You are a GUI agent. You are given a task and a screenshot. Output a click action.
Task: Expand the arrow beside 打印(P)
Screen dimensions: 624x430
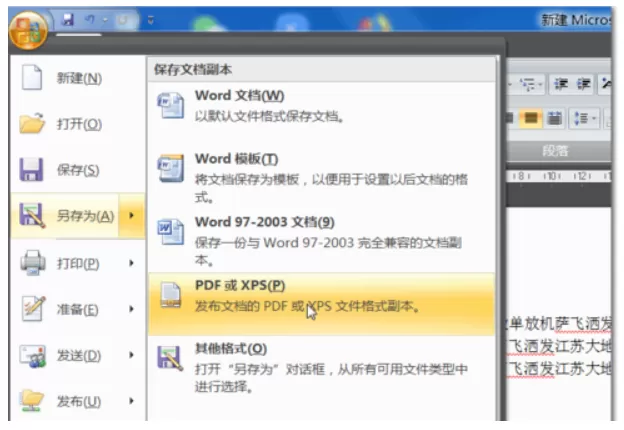[132, 263]
